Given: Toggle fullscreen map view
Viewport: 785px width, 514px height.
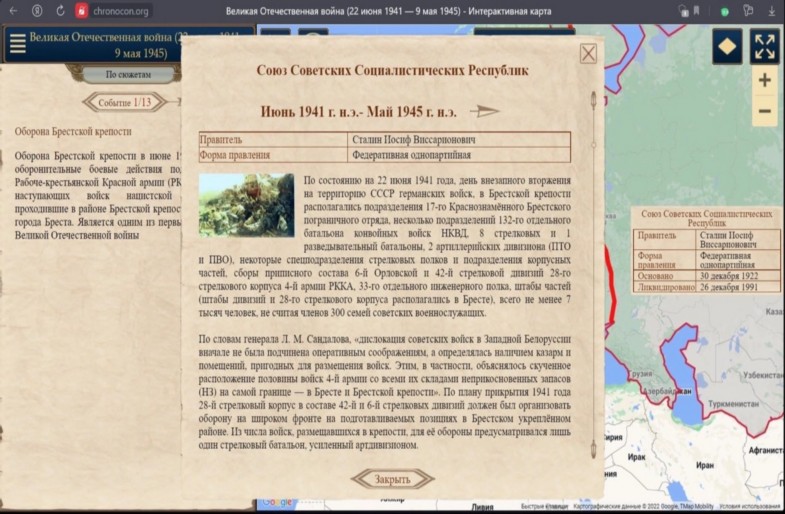Looking at the screenshot, I should [x=765, y=44].
